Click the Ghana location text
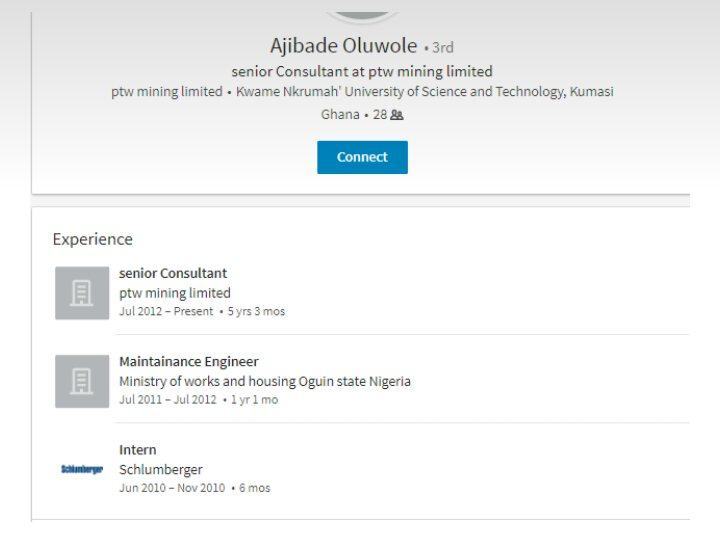This screenshot has width=720, height=546. [340, 114]
